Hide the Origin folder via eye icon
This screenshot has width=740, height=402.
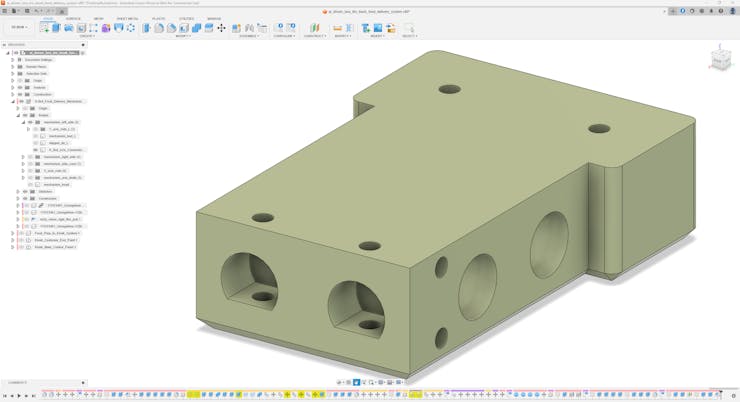pyautogui.click(x=20, y=81)
